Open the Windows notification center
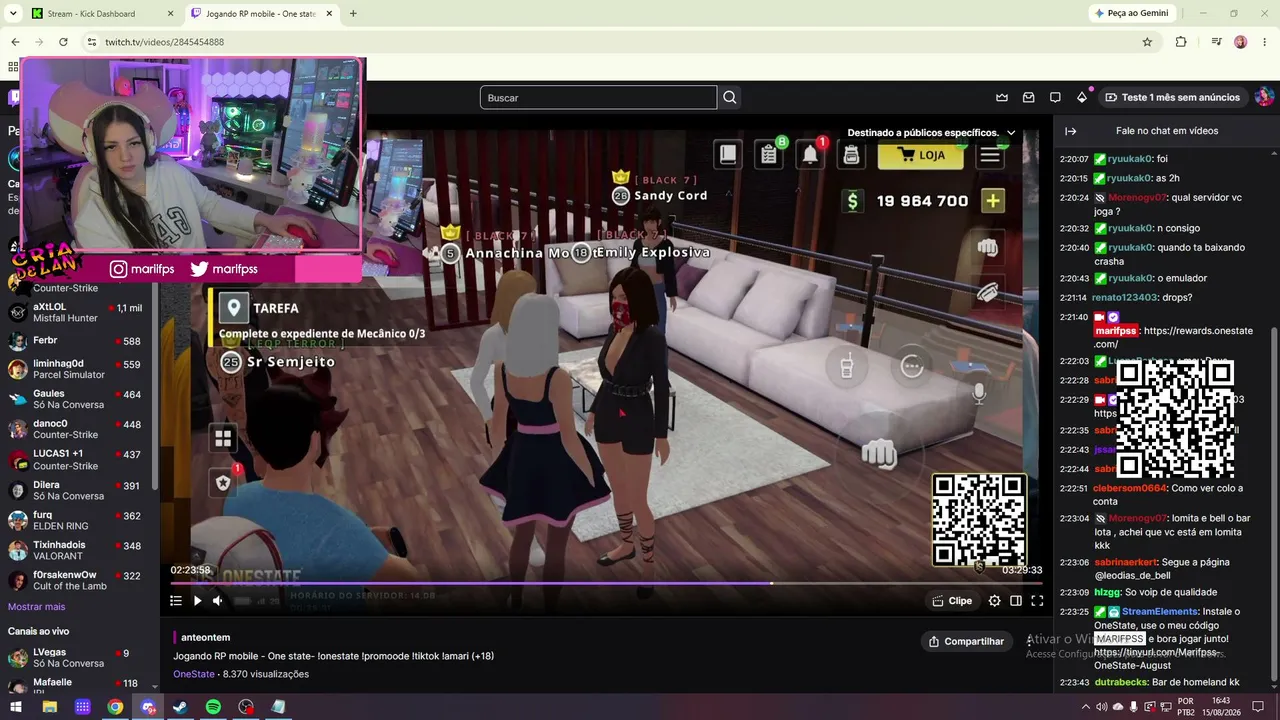The image size is (1280, 720). 1258,707
